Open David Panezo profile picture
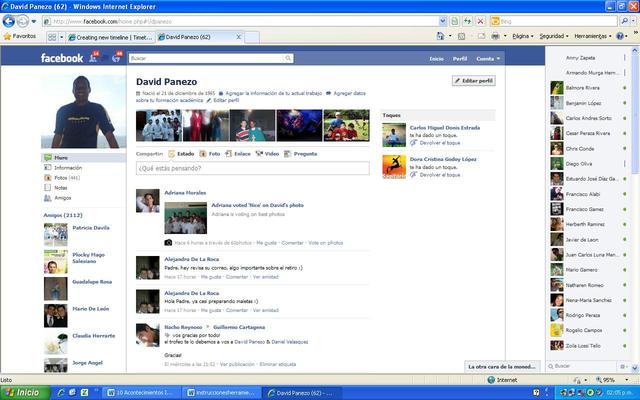 [83, 111]
